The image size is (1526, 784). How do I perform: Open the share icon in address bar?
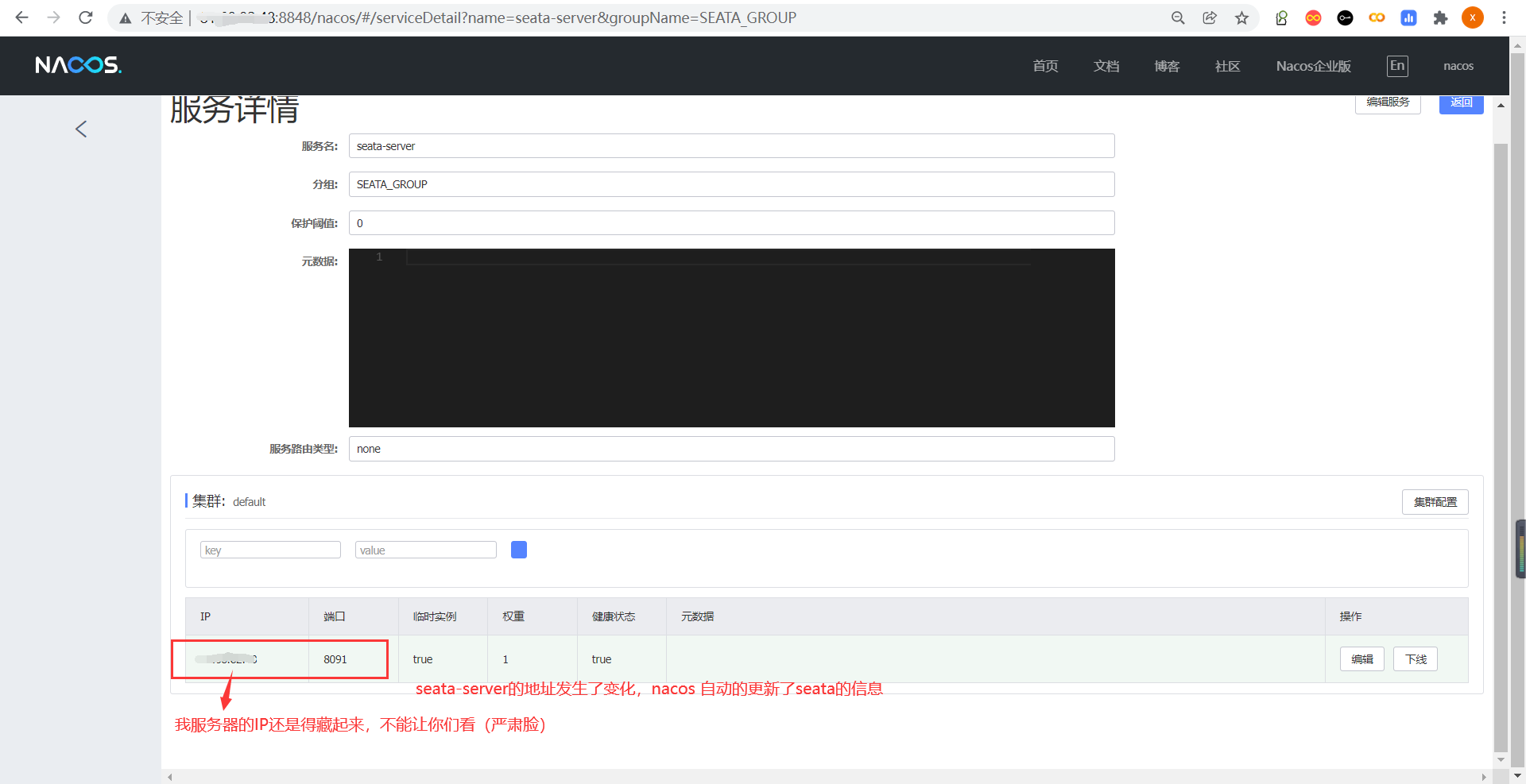(x=1210, y=17)
